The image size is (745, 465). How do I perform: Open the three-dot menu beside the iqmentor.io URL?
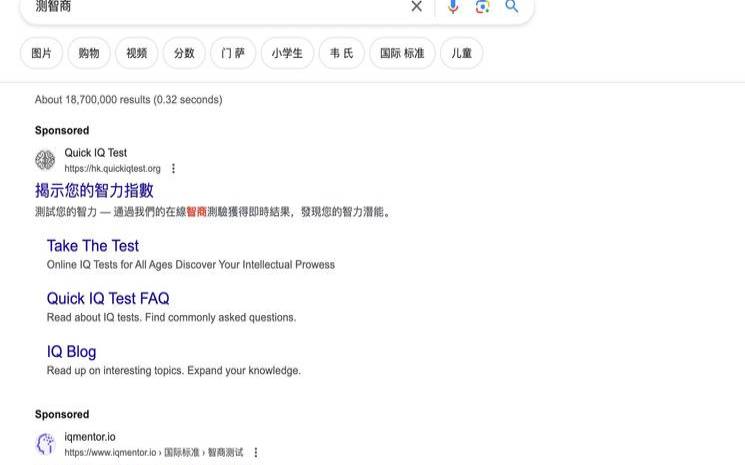pyautogui.click(x=256, y=453)
